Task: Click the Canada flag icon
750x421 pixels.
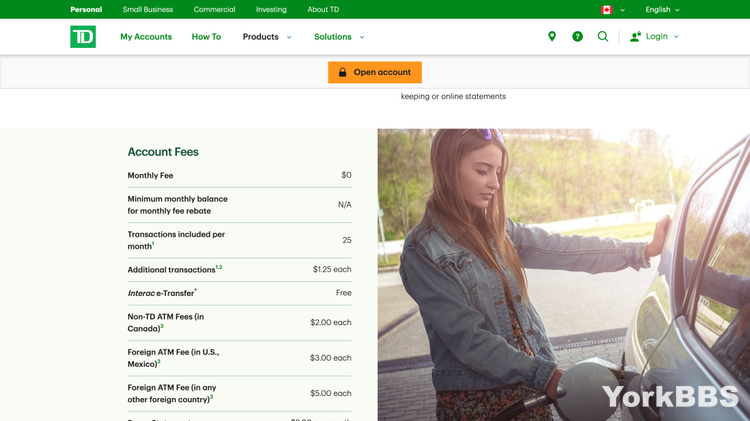Action: (607, 10)
